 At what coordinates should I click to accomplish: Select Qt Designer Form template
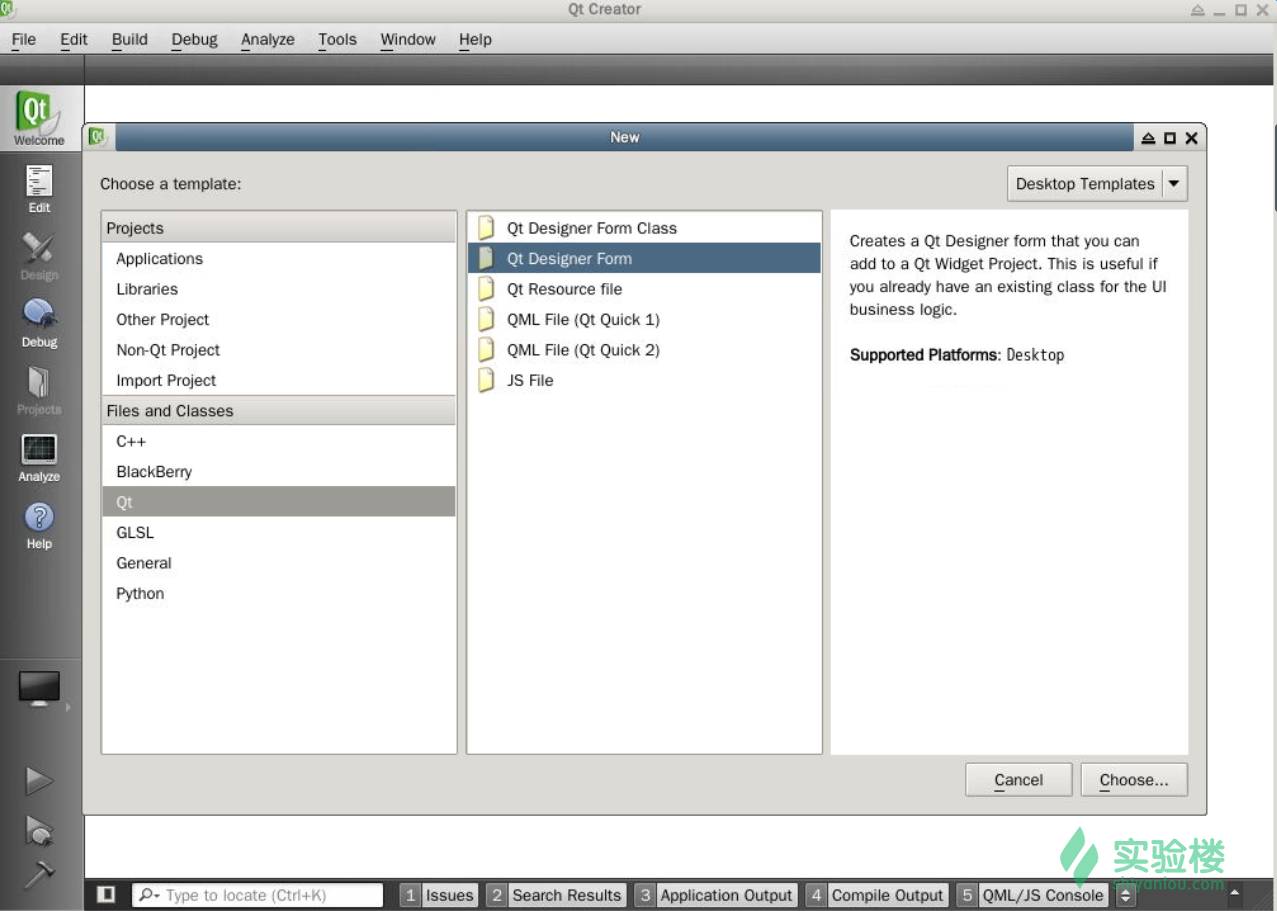644,259
